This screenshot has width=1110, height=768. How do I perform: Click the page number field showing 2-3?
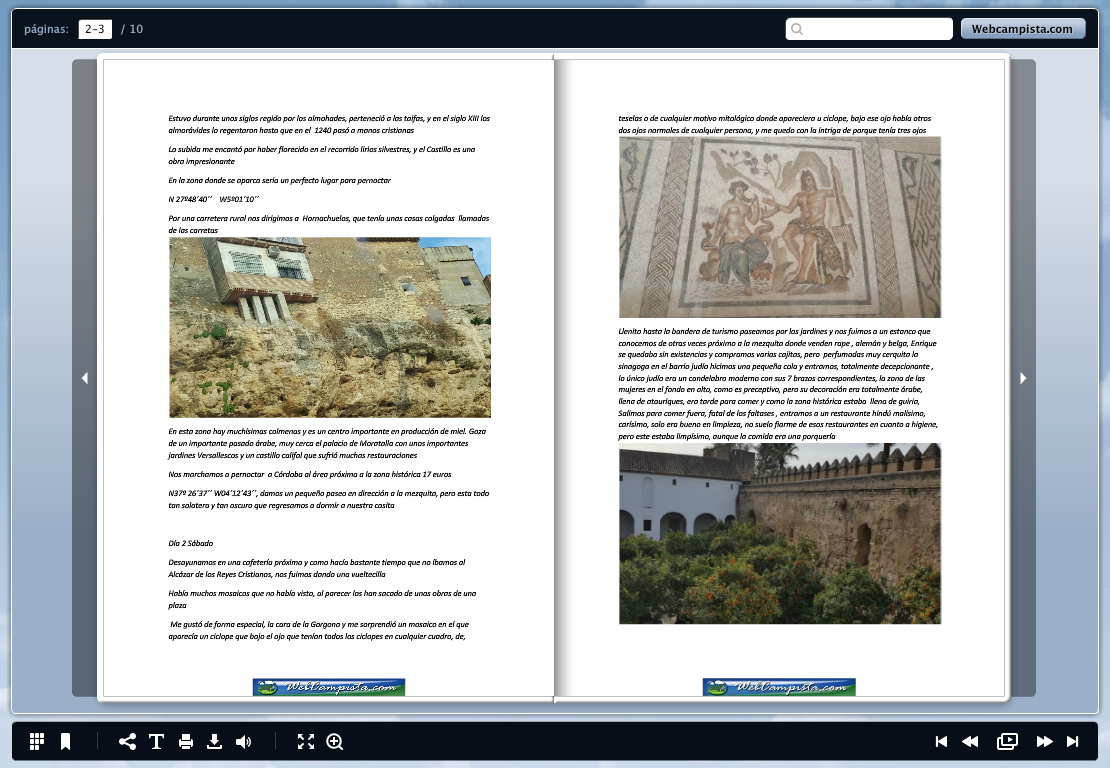[x=95, y=29]
